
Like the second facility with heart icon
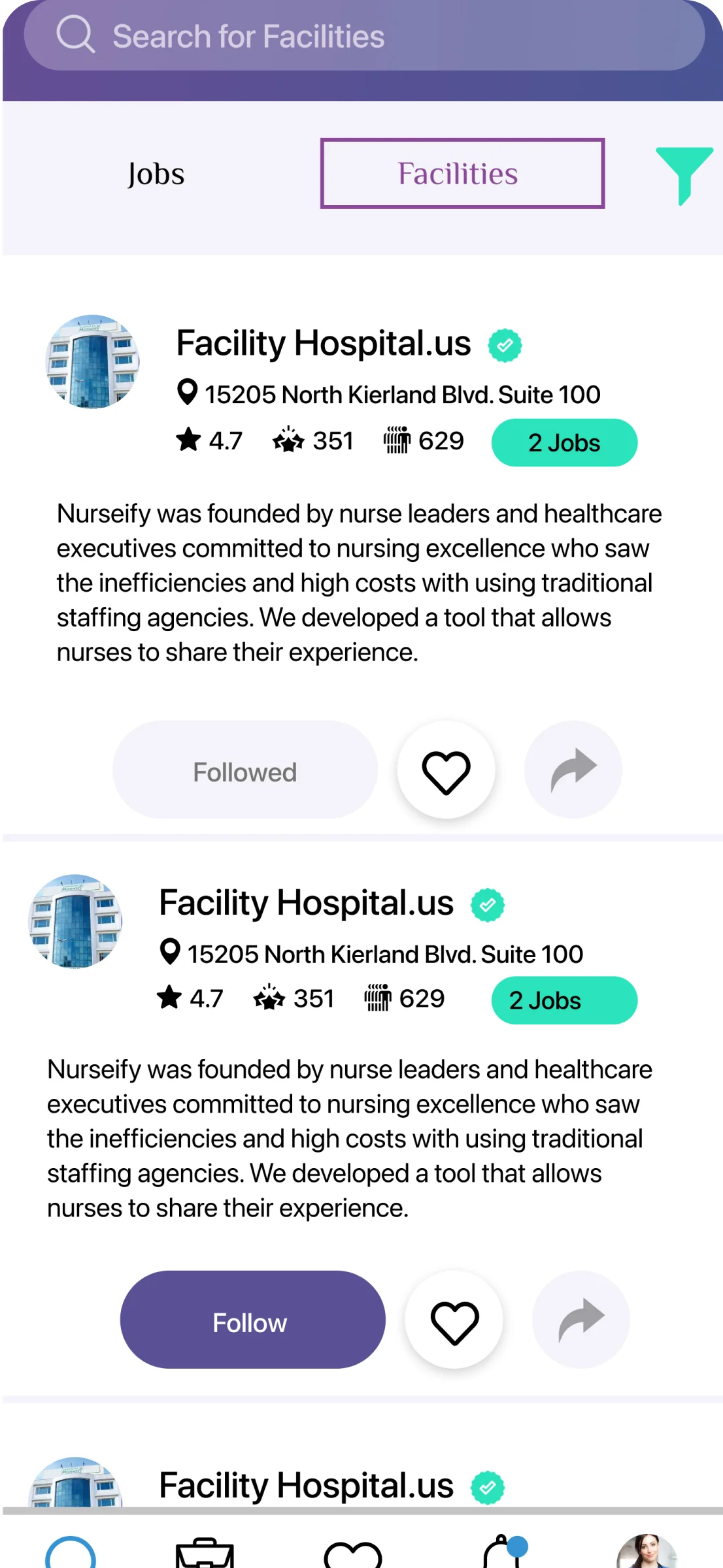[x=454, y=1320]
